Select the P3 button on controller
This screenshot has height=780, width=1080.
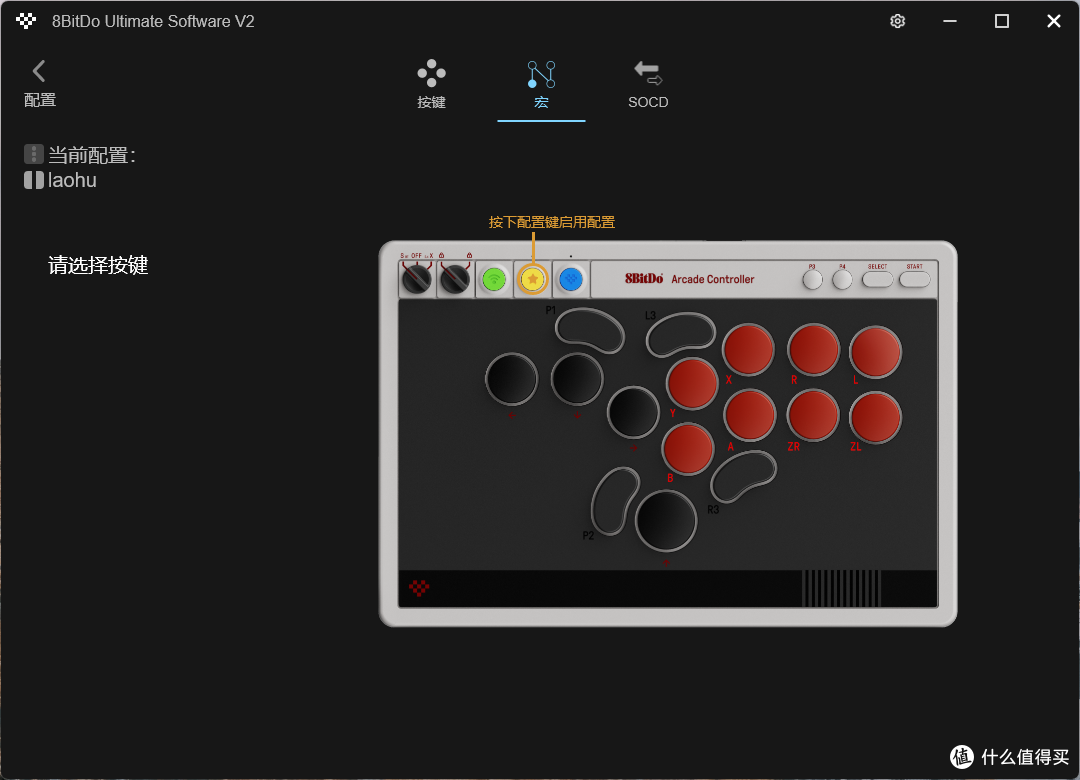point(813,280)
